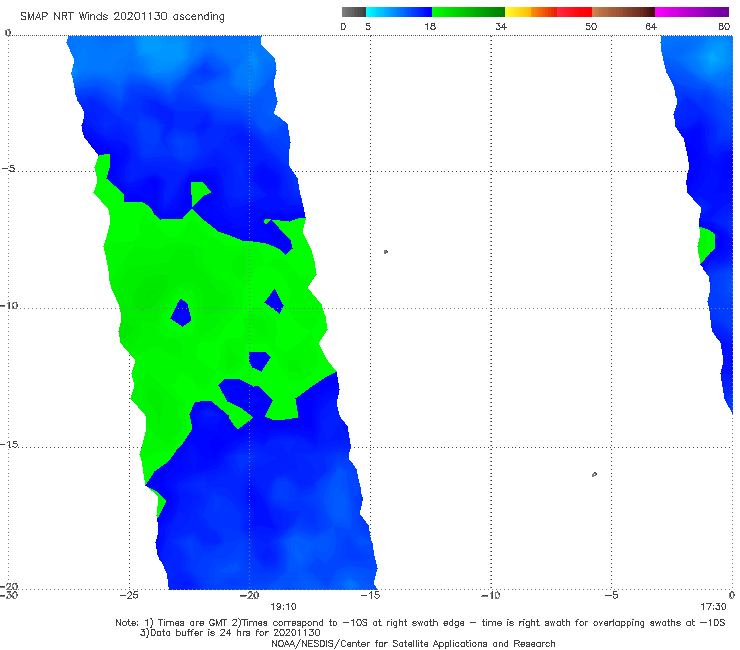Click the bottom longitude label "-5"
Screen dimensions: 740x650
(x=611, y=595)
